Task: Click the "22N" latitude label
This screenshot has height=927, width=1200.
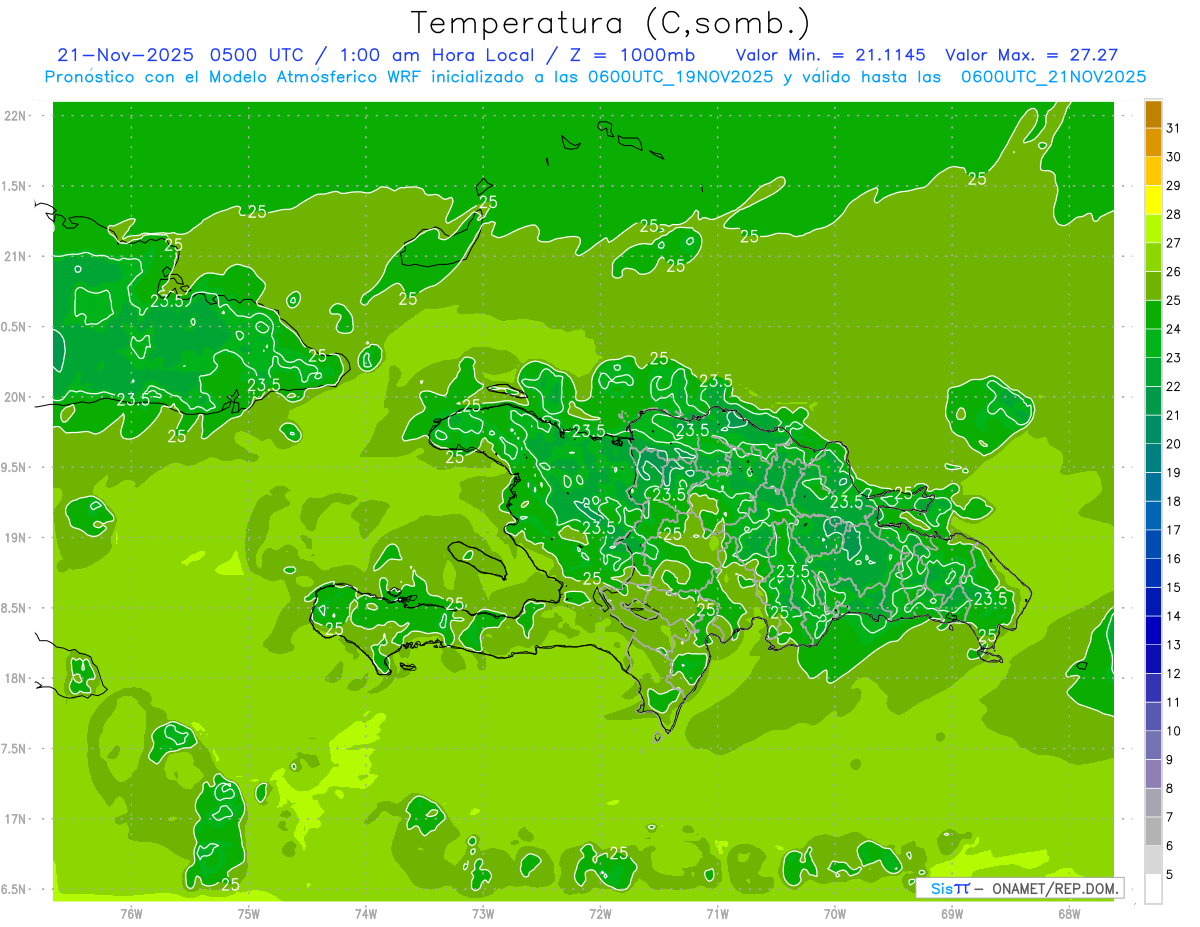Action: pyautogui.click(x=15, y=116)
